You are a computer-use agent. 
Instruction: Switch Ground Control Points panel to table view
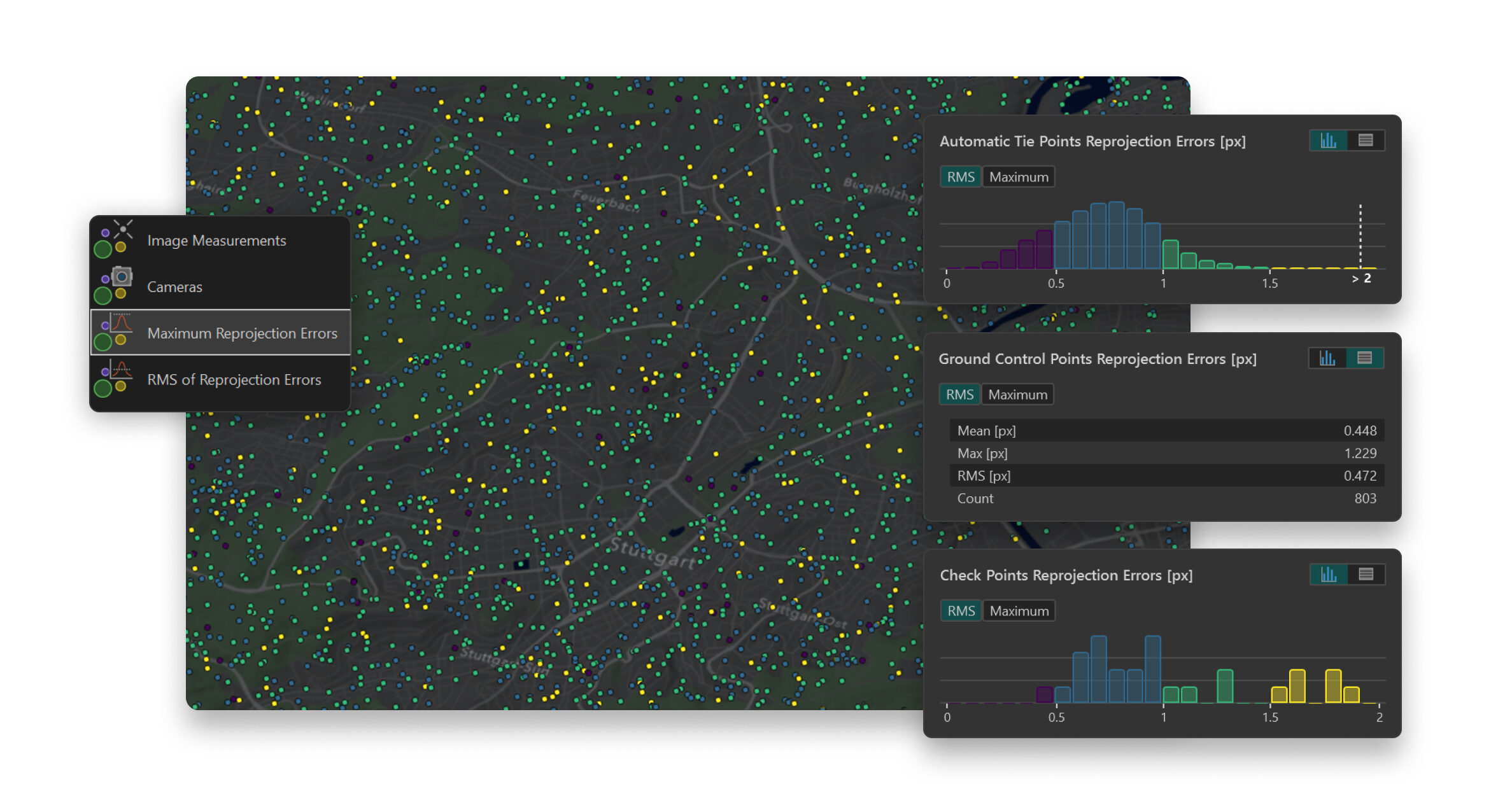pos(1364,358)
